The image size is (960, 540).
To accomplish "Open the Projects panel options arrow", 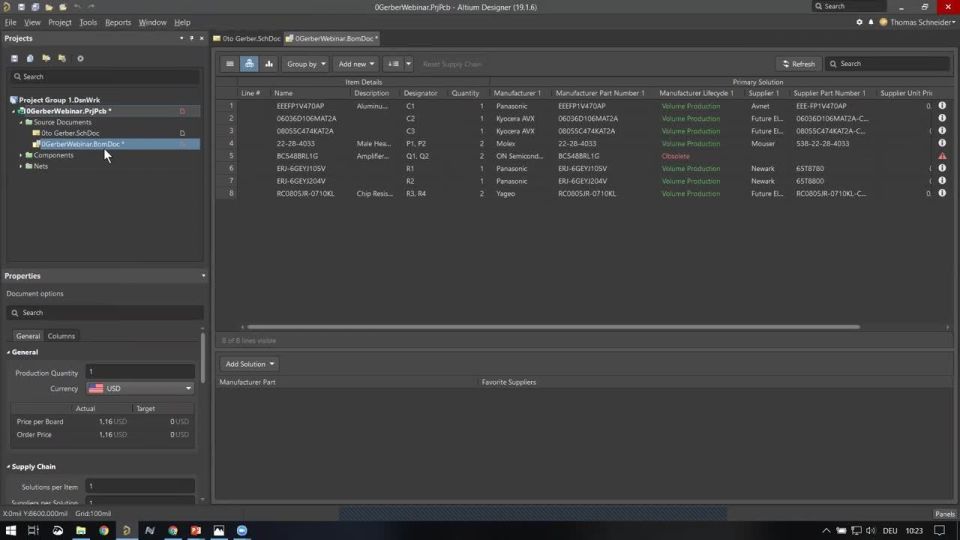I will [x=181, y=38].
